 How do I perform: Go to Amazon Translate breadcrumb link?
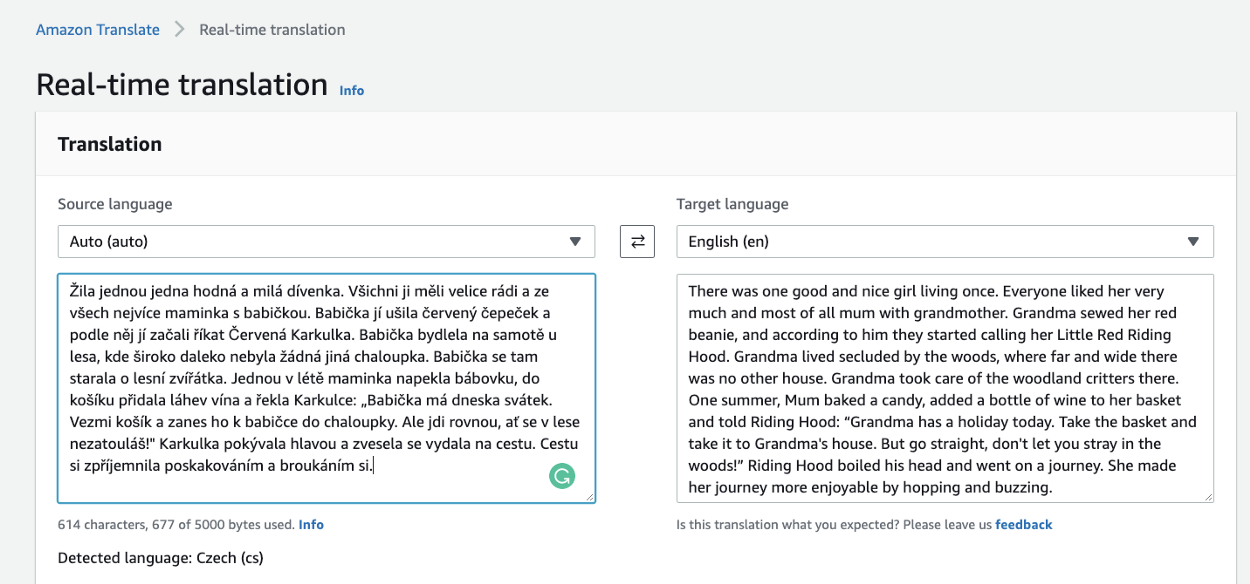pos(98,29)
